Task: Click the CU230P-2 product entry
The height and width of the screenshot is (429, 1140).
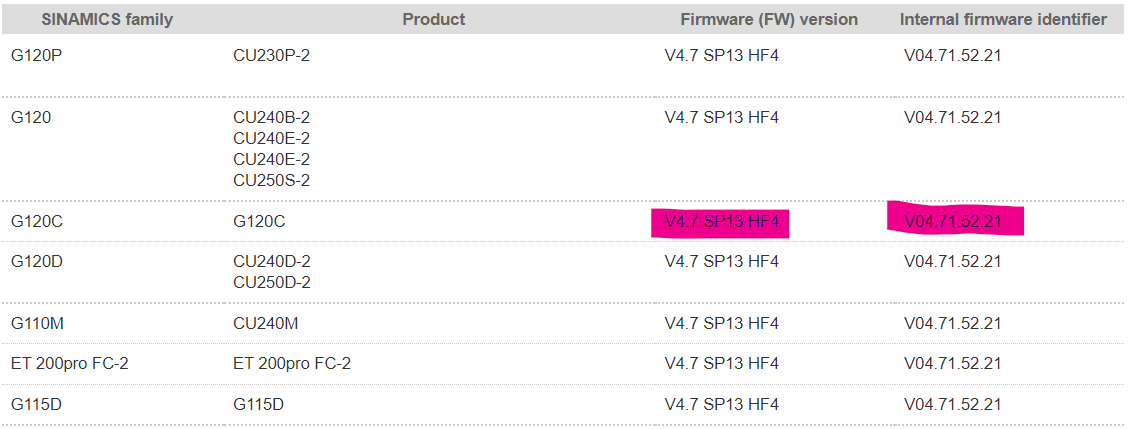Action: click(x=271, y=56)
